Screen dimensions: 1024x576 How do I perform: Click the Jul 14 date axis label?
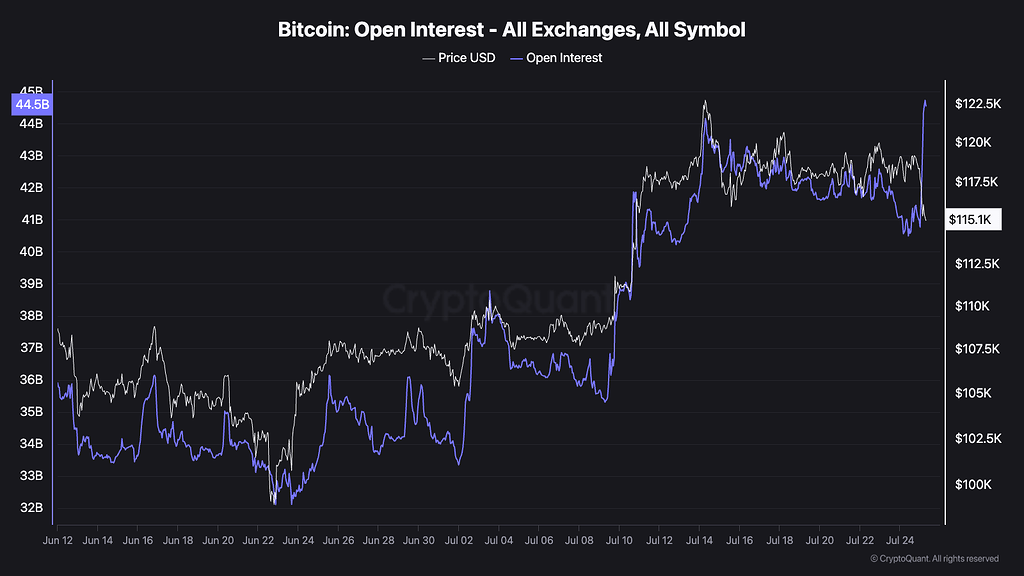tap(699, 540)
